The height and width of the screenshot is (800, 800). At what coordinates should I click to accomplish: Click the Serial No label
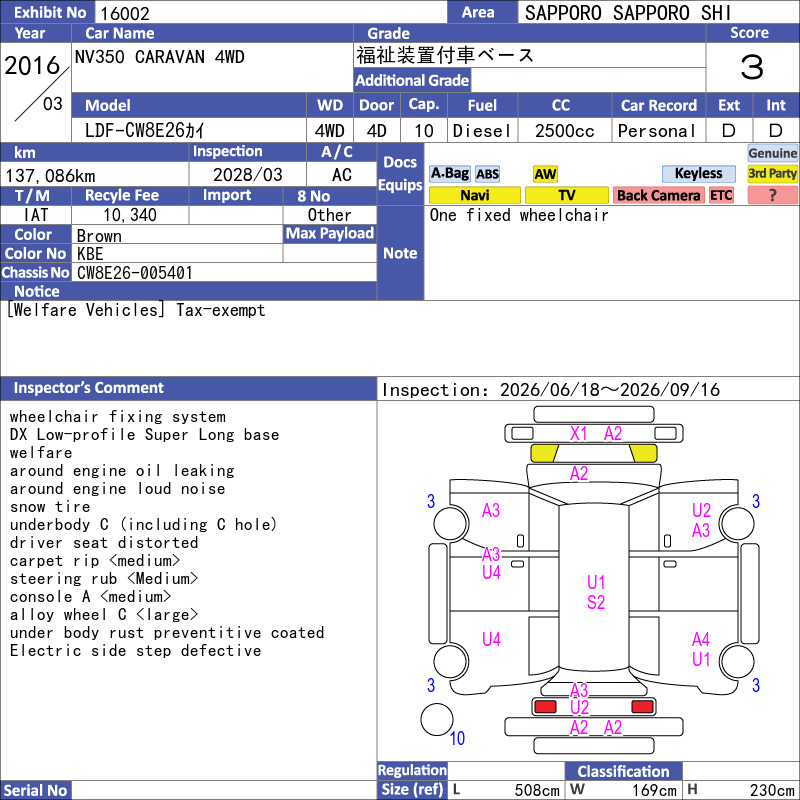[35, 790]
